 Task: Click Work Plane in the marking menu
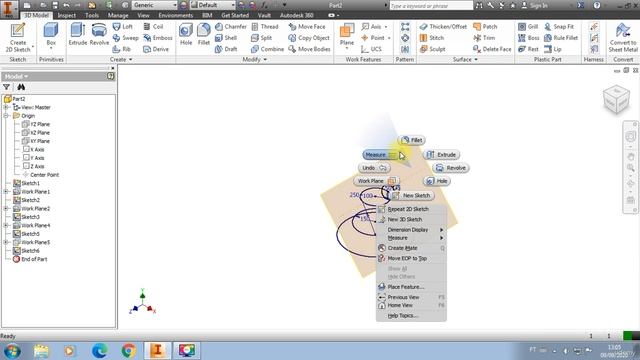click(x=376, y=181)
